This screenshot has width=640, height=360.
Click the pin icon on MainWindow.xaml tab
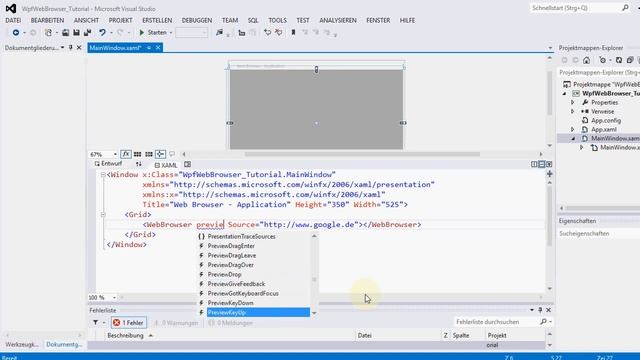tap(149, 48)
